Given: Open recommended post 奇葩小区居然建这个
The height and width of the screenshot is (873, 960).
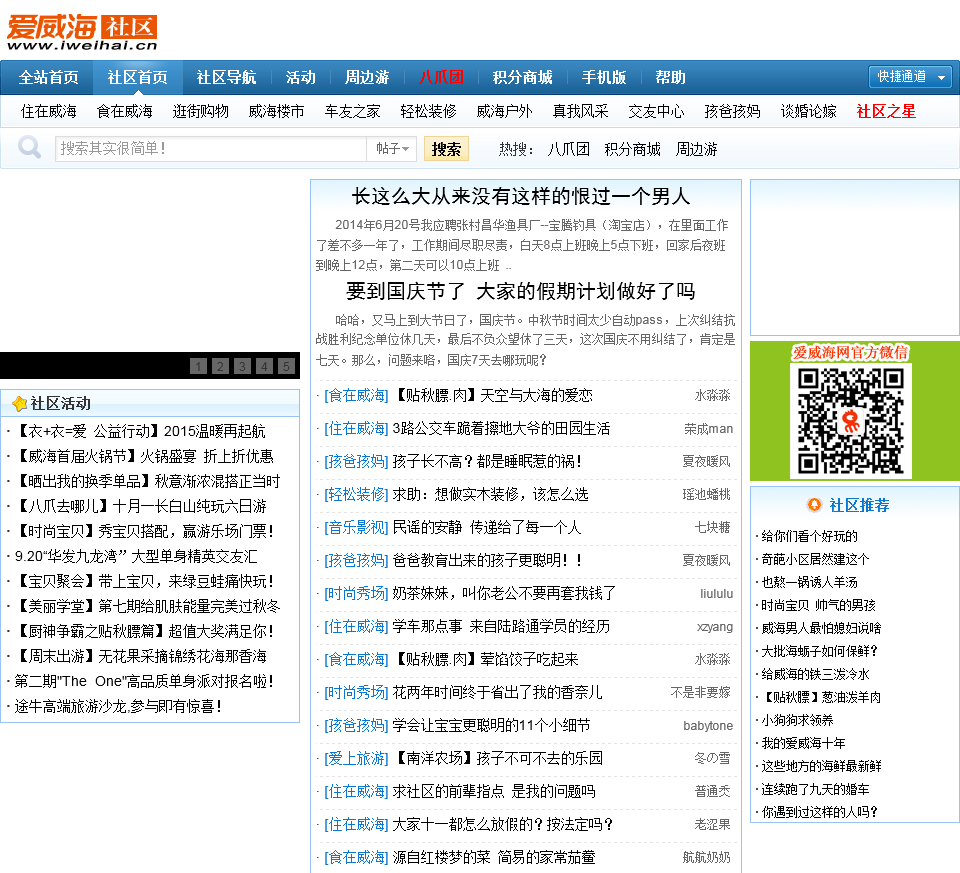Looking at the screenshot, I should point(815,559).
